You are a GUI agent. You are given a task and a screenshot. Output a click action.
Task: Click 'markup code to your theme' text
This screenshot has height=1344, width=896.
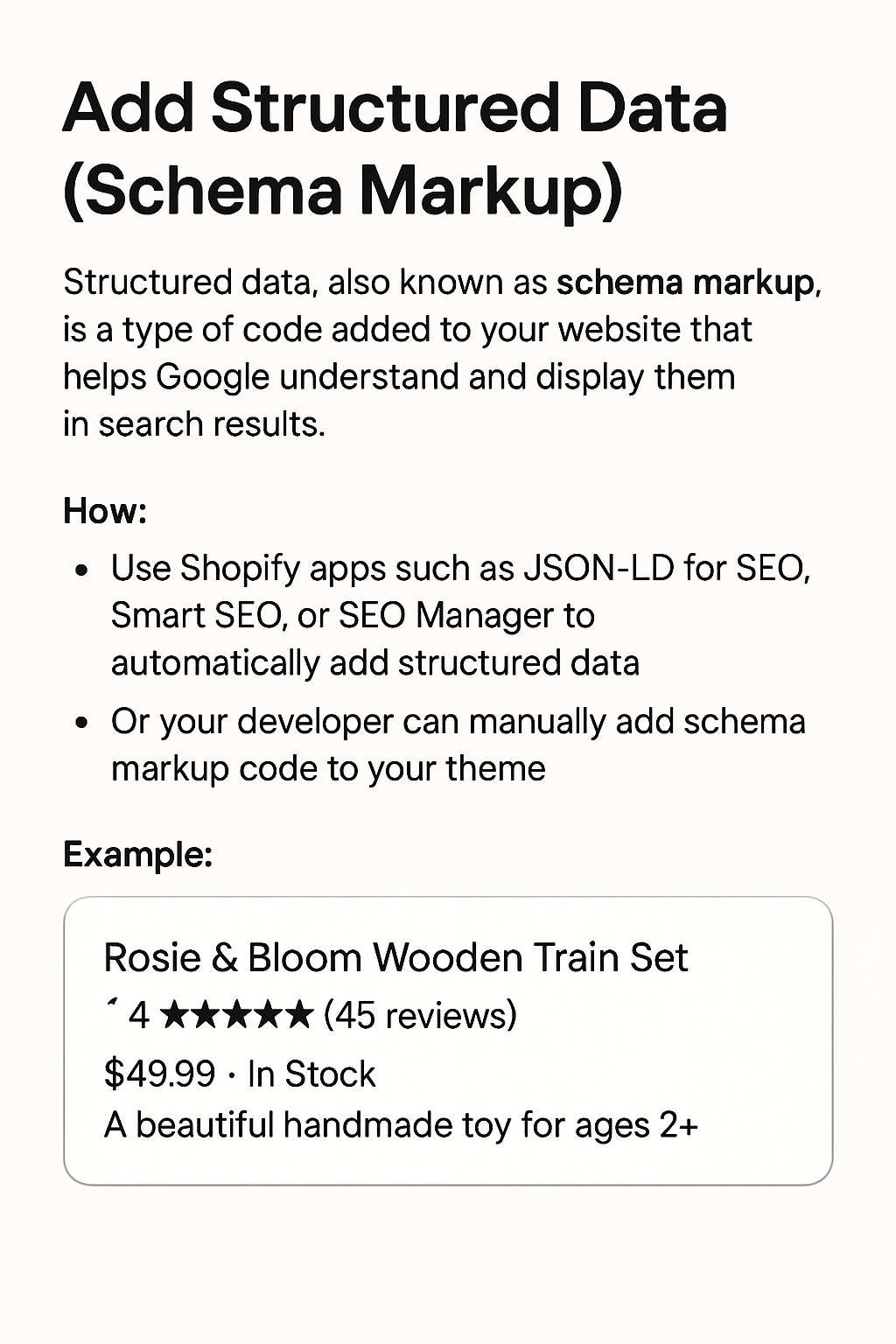[x=328, y=769]
